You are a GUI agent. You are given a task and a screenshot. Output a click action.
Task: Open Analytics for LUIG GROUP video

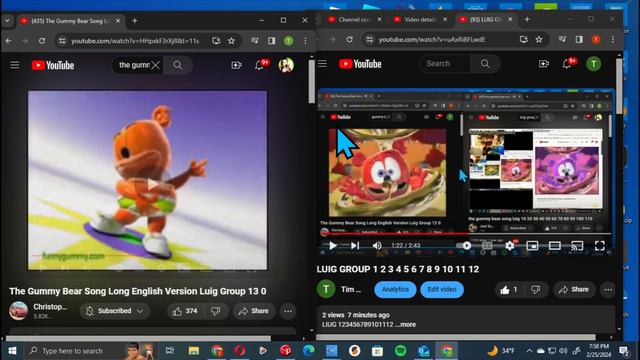click(x=395, y=289)
